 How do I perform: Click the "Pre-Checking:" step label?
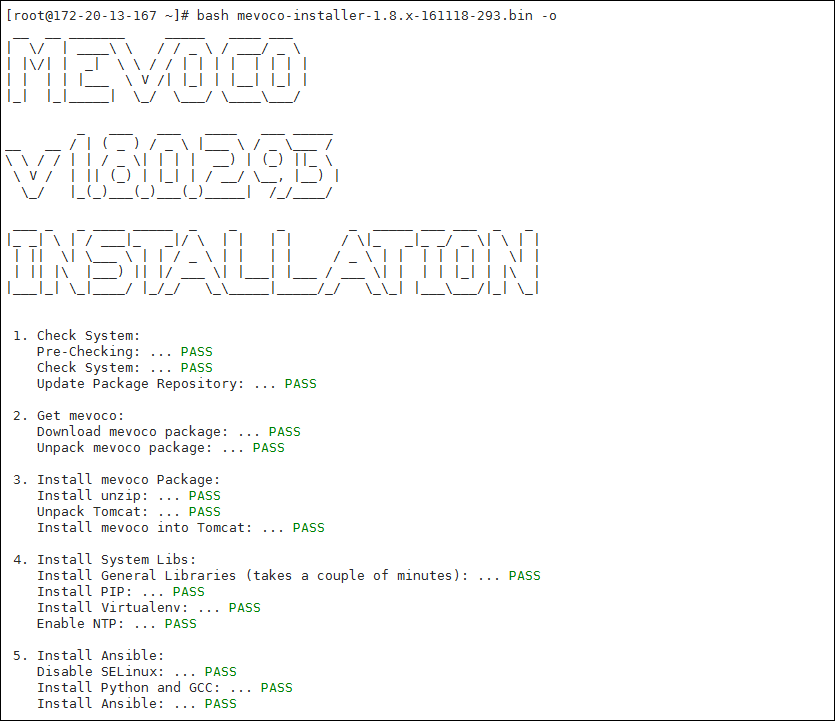(88, 351)
